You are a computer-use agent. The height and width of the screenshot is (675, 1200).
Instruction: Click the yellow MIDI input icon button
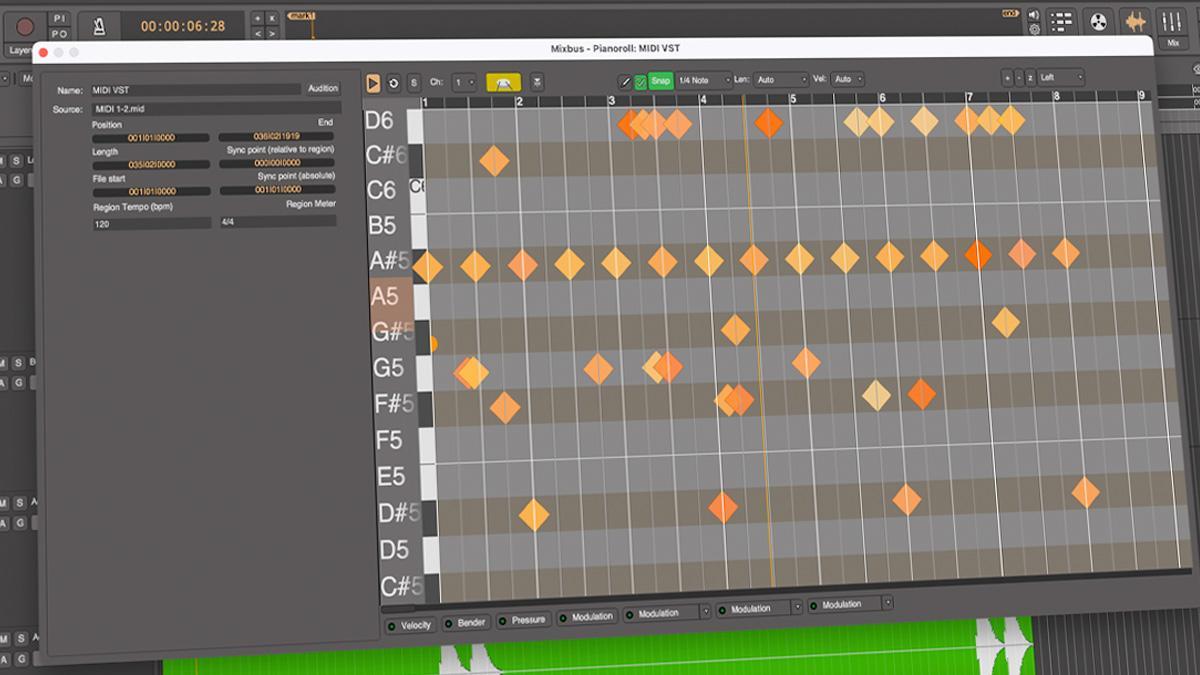pyautogui.click(x=503, y=83)
